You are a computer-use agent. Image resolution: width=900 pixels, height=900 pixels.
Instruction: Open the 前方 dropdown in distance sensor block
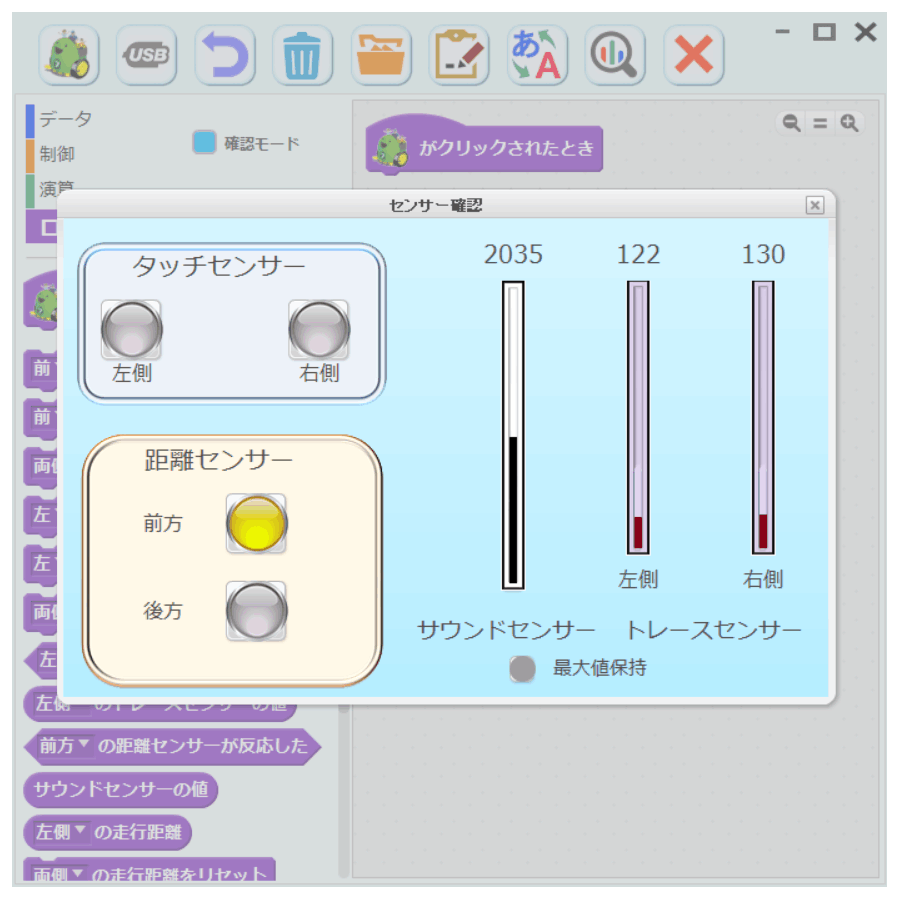(64, 746)
